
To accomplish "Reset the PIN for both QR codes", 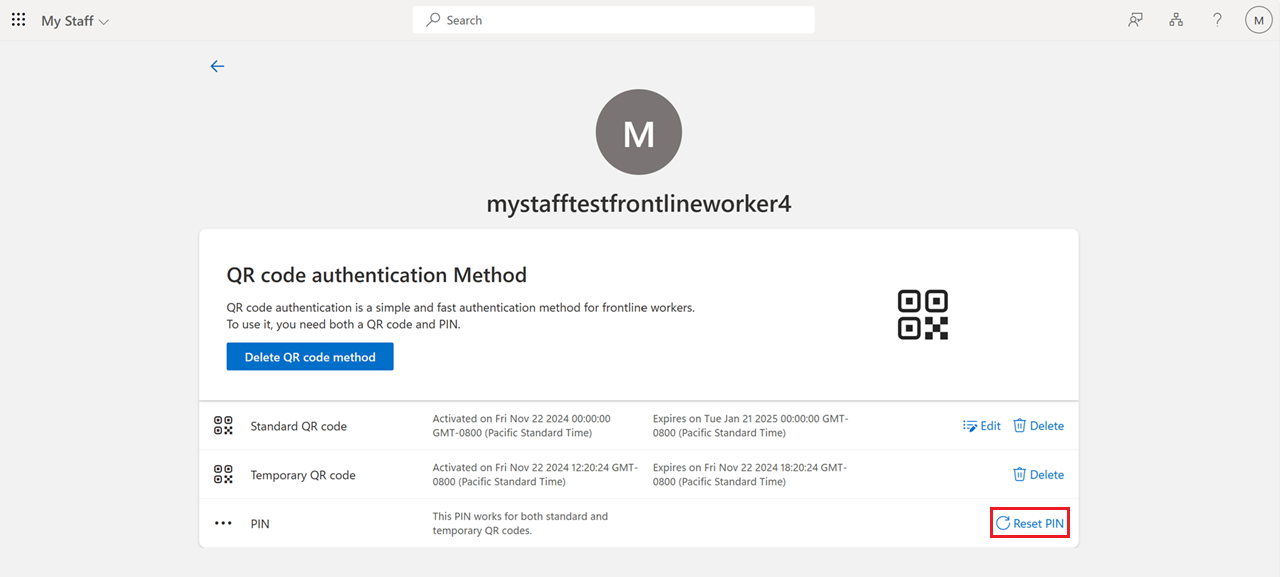I will click(1029, 522).
